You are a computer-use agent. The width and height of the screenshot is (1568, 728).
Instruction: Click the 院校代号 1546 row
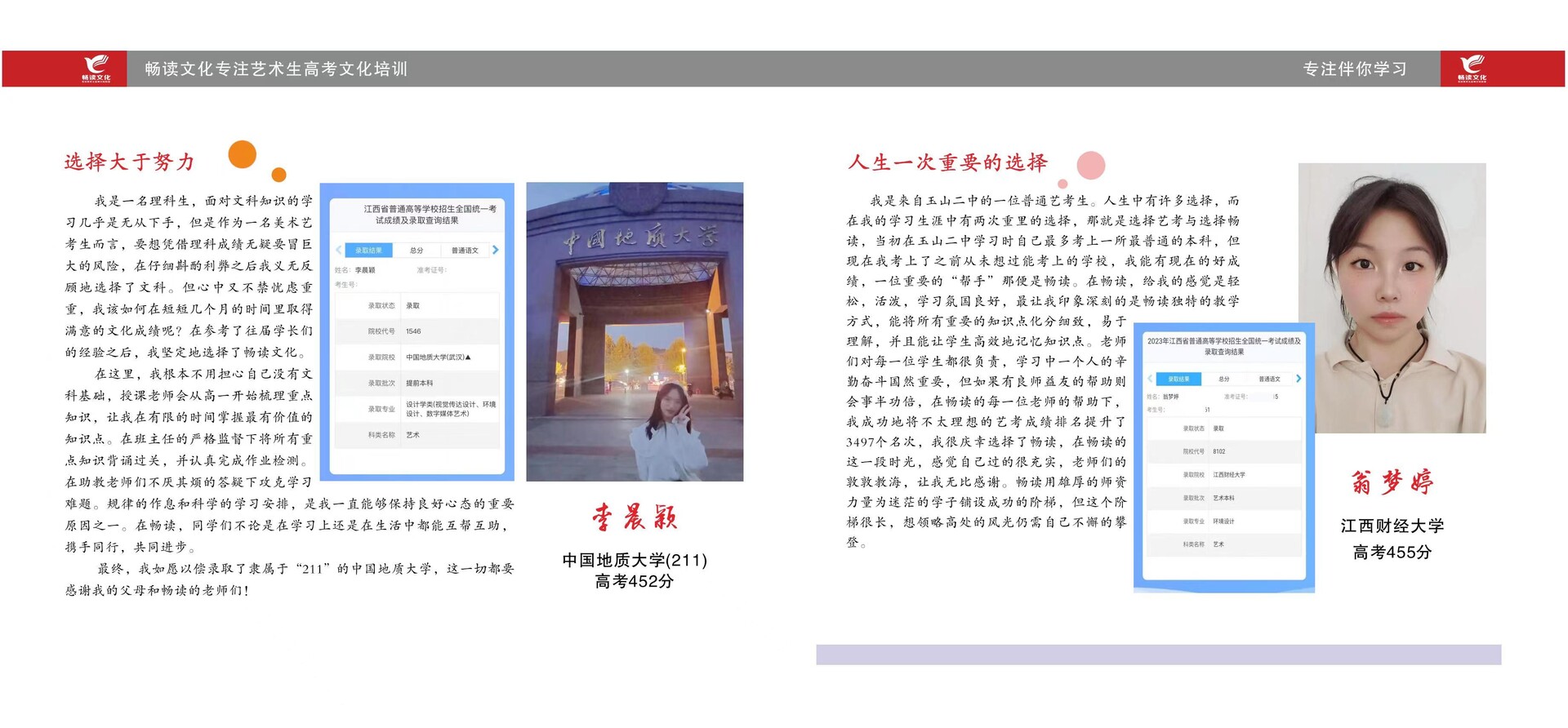pyautogui.click(x=417, y=331)
